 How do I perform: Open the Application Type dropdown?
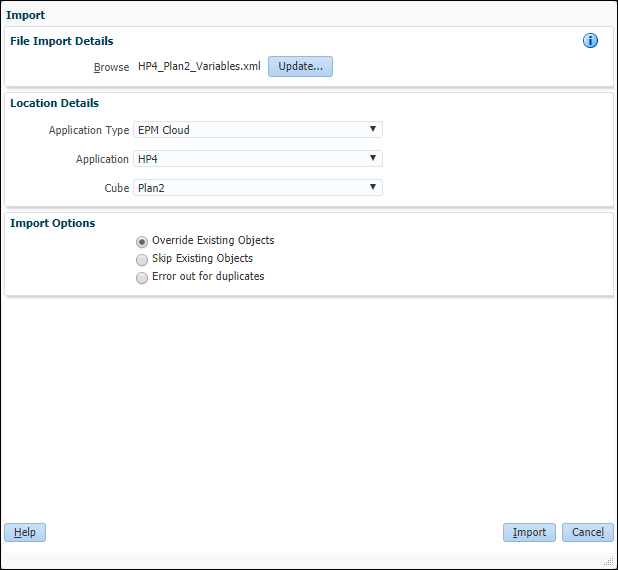coord(258,130)
